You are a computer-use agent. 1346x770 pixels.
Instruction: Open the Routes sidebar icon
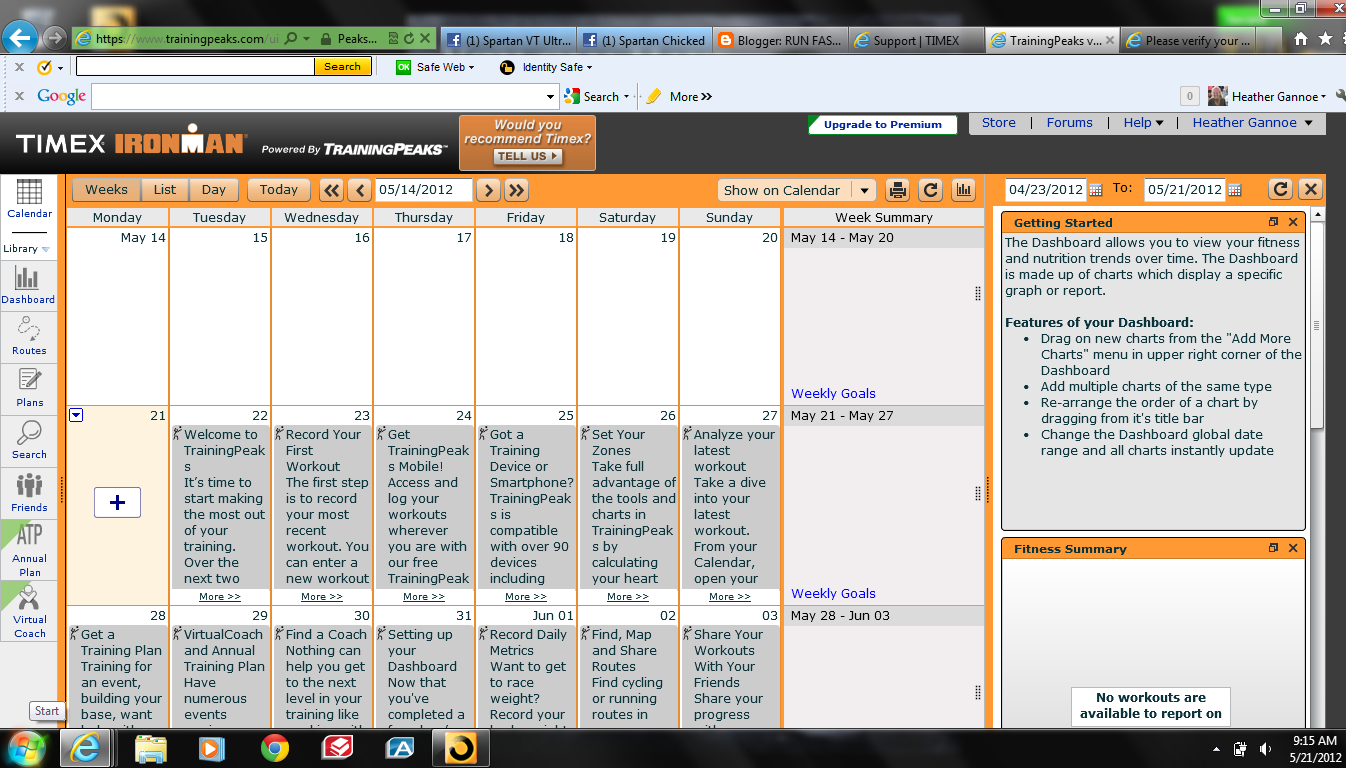[x=29, y=335]
